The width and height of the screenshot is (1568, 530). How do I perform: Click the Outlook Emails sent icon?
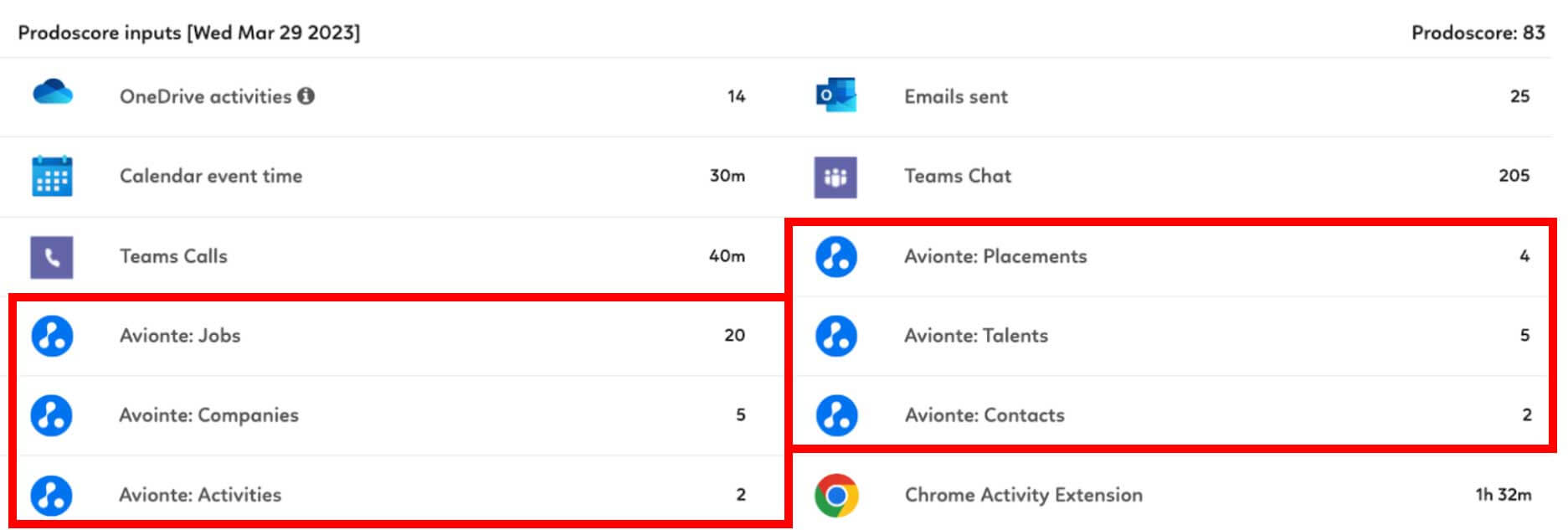[835, 95]
